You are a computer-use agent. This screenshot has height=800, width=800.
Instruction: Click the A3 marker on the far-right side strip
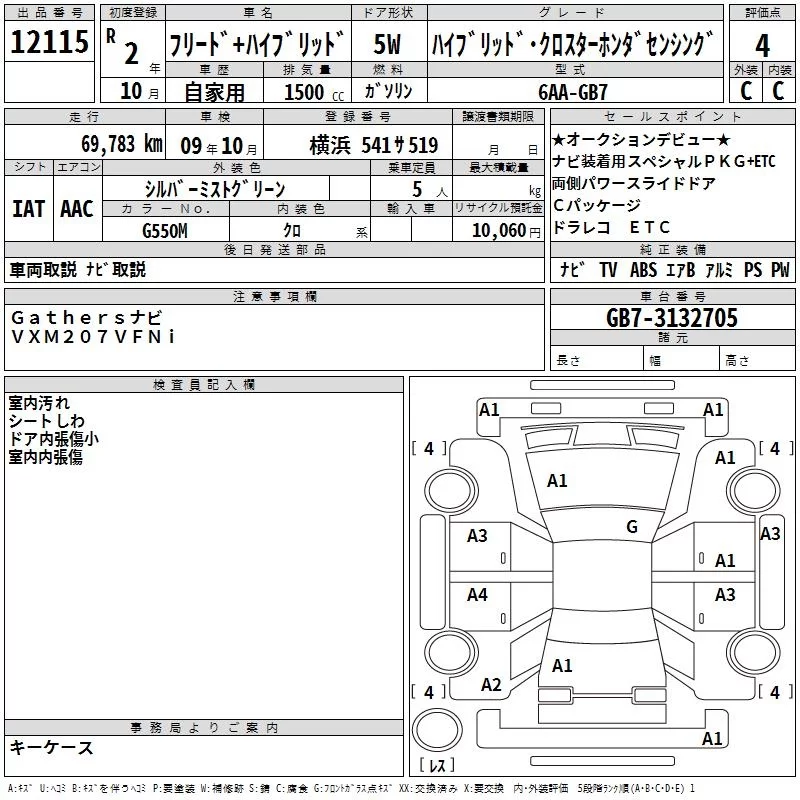tap(769, 534)
